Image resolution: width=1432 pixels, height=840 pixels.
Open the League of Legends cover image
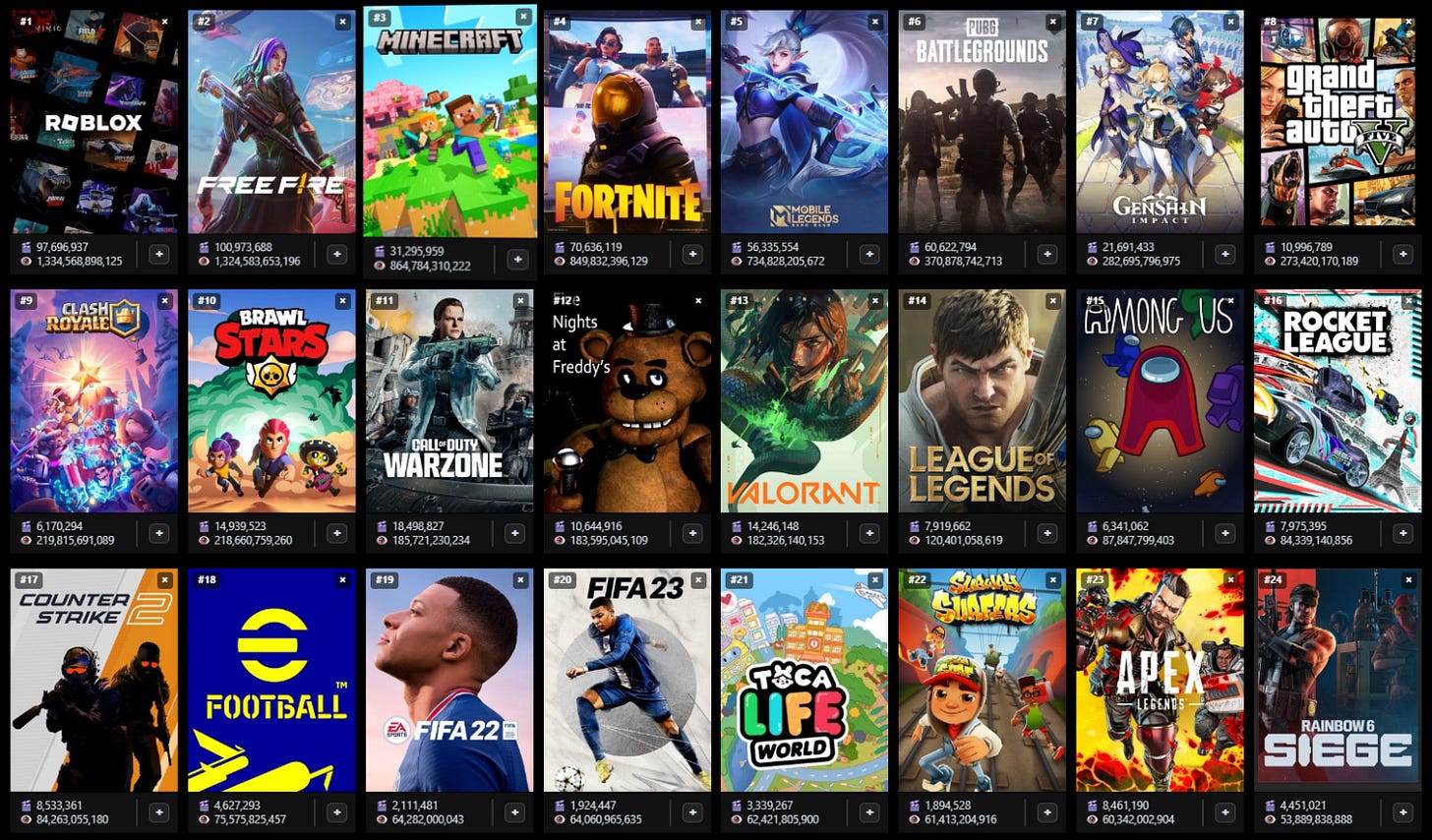983,401
